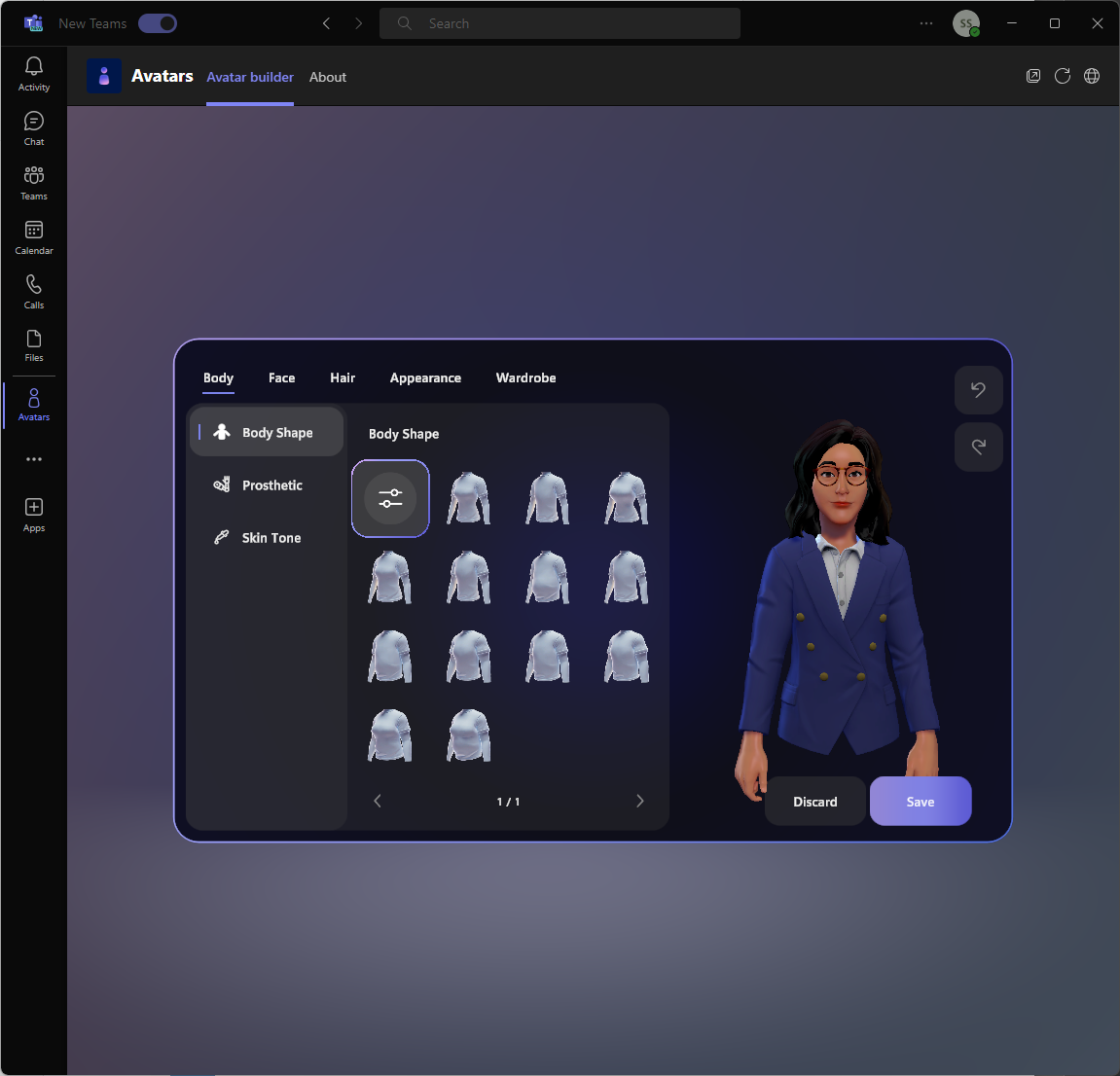The height and width of the screenshot is (1076, 1120).
Task: Pop out the Avatars app
Action: [1032, 77]
